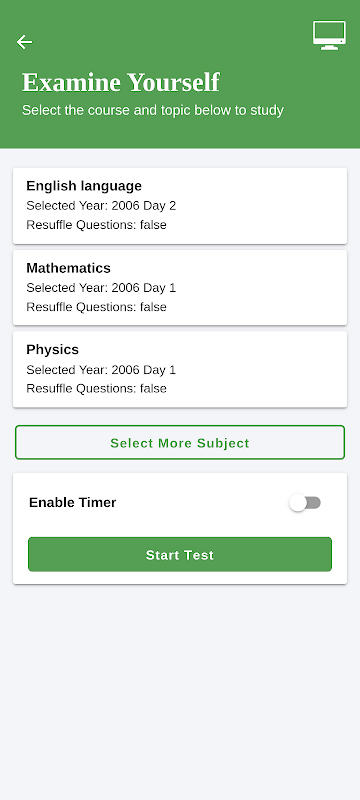Open the Mathematics subject title
Screen dimensions: 360x800
point(68,268)
